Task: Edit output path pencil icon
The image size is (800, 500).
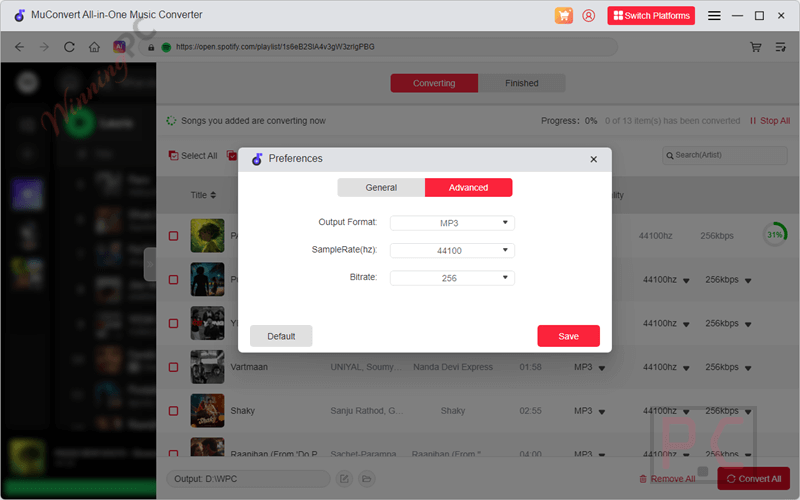Action: pos(344,479)
